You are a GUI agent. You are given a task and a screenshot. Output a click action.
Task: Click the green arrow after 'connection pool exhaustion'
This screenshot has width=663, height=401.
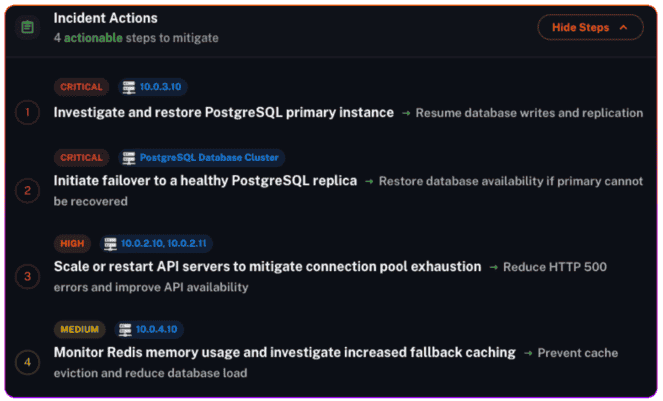(x=493, y=268)
